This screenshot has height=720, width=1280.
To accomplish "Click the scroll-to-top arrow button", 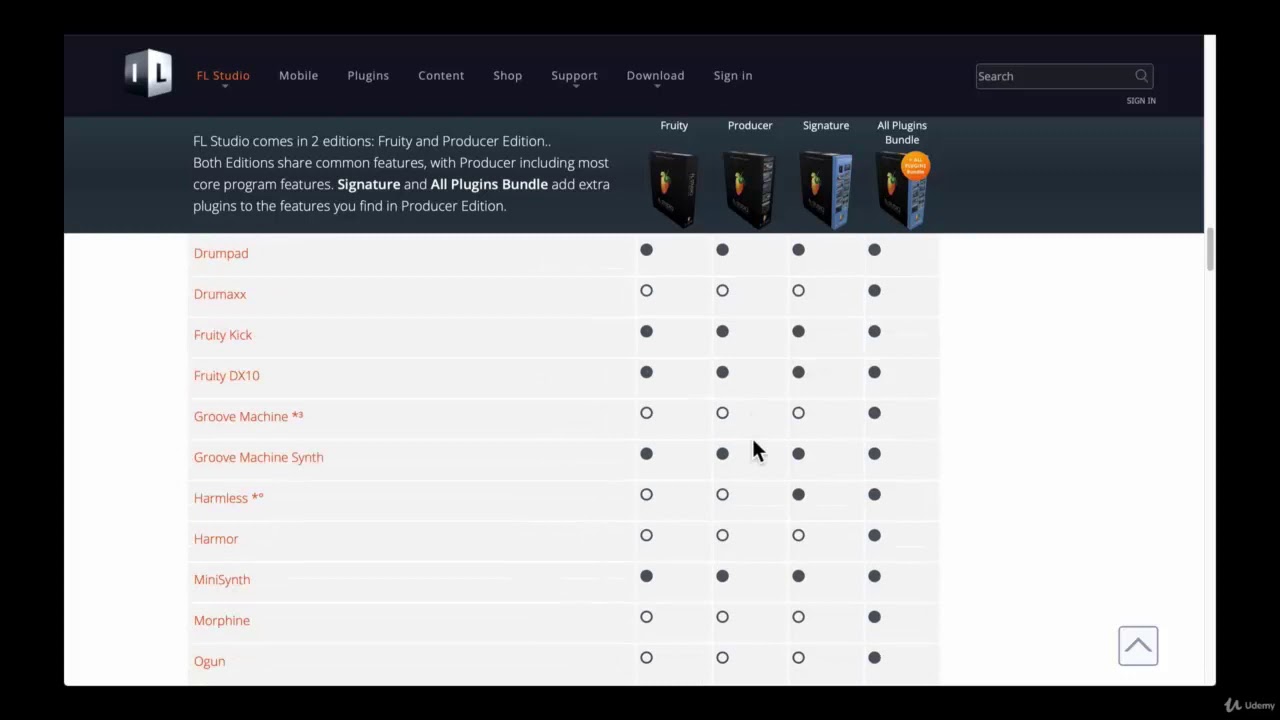I will tap(1138, 646).
